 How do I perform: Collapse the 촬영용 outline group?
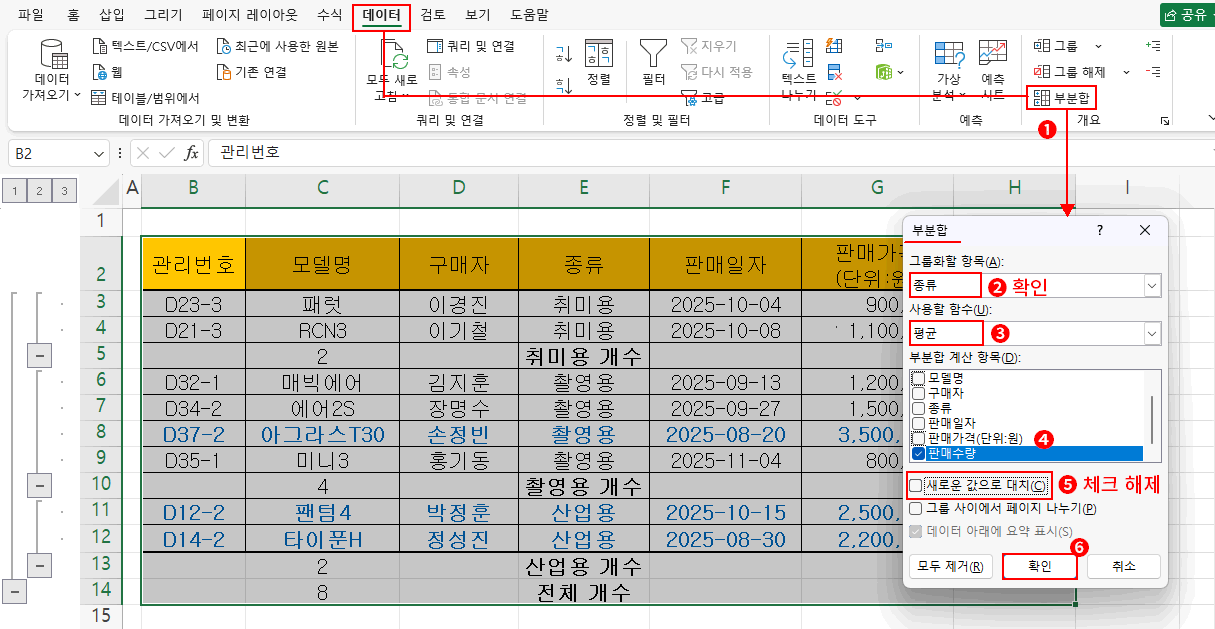[39, 485]
